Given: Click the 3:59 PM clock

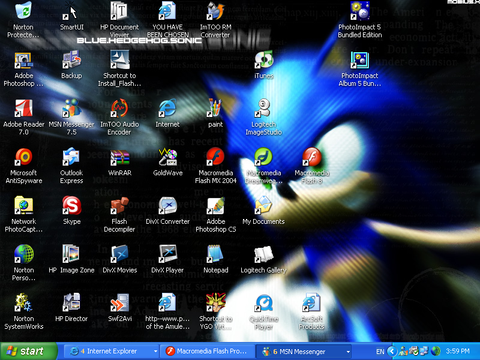Looking at the screenshot, I should tap(458, 351).
